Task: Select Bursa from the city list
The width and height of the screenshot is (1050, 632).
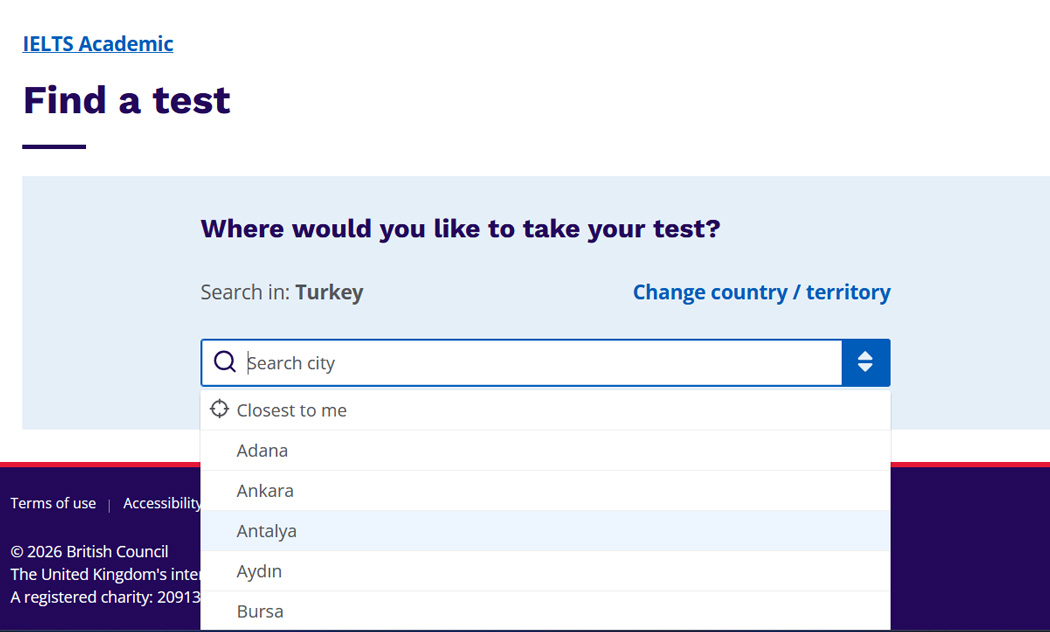Action: click(260, 611)
